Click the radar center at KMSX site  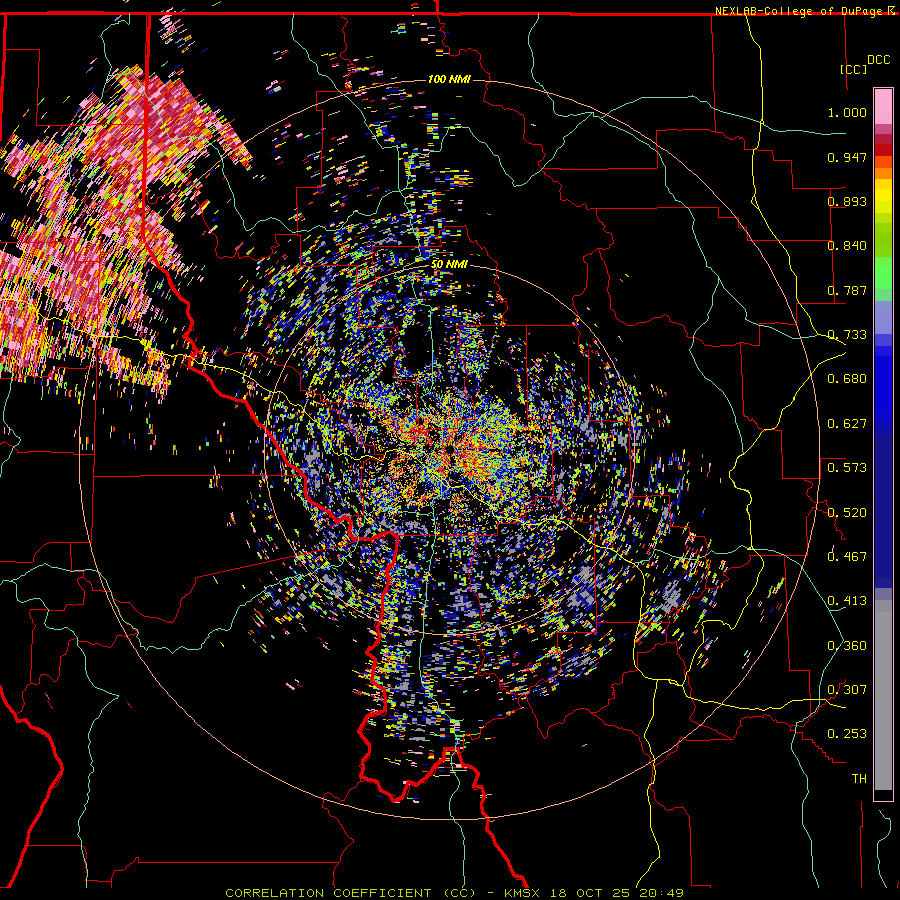pos(449,449)
